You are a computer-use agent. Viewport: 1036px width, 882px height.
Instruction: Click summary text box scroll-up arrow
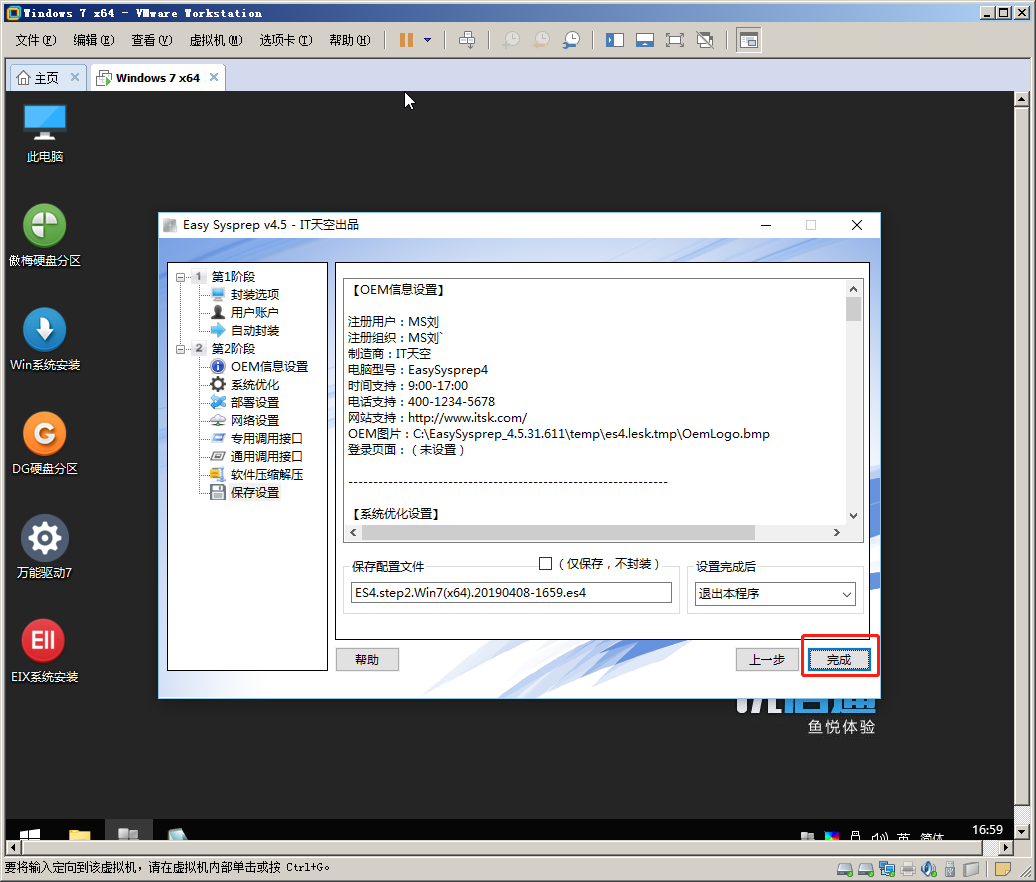[x=853, y=289]
